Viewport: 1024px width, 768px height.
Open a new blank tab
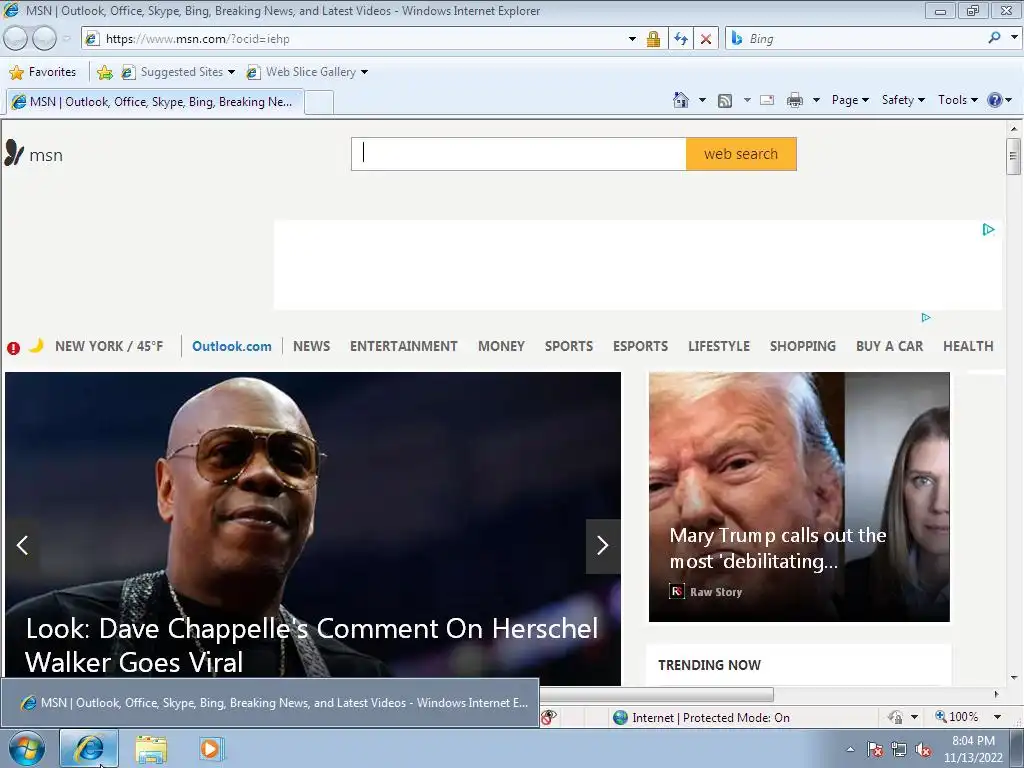(x=319, y=103)
